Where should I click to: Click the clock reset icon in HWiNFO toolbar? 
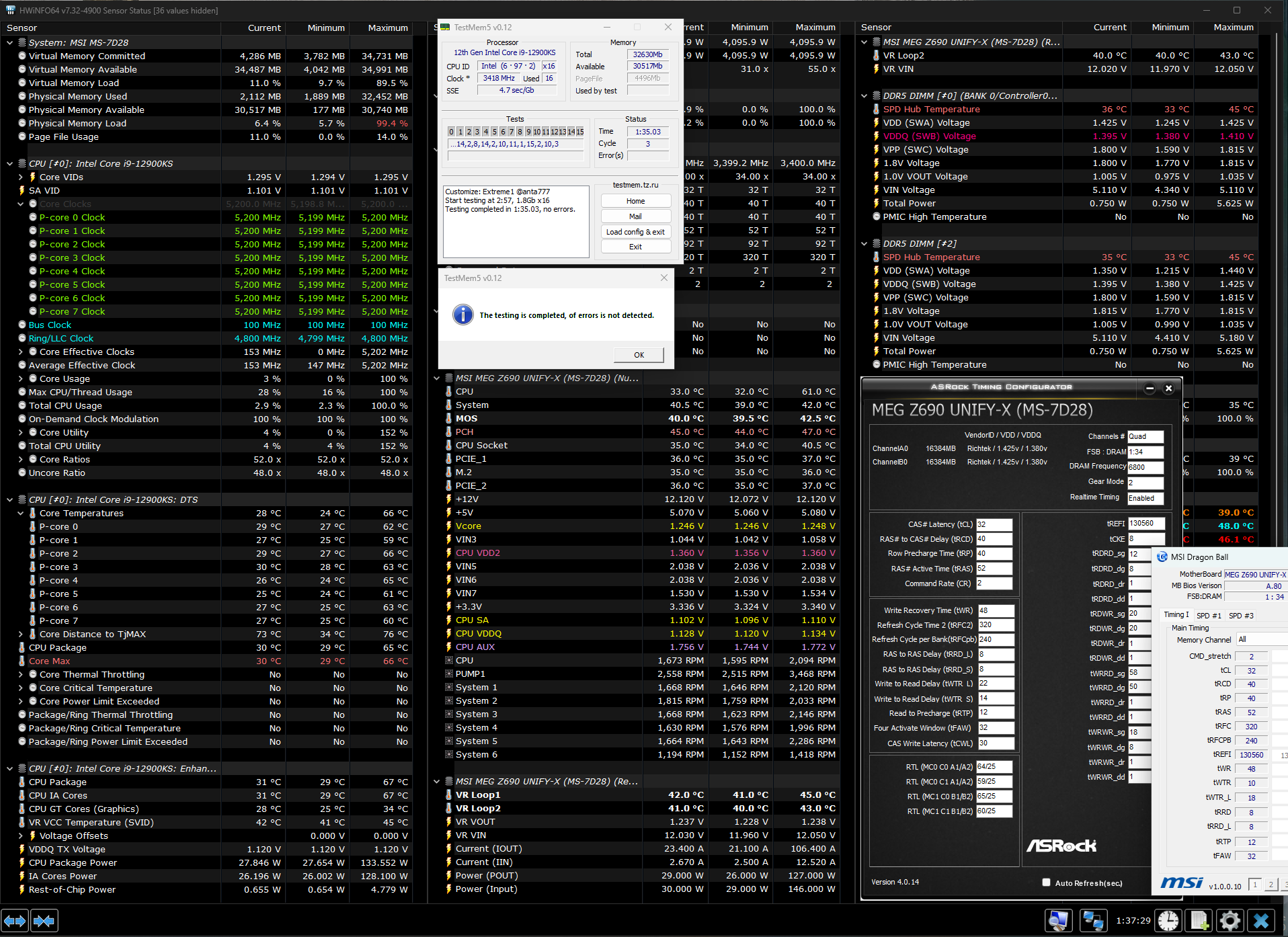[1168, 920]
